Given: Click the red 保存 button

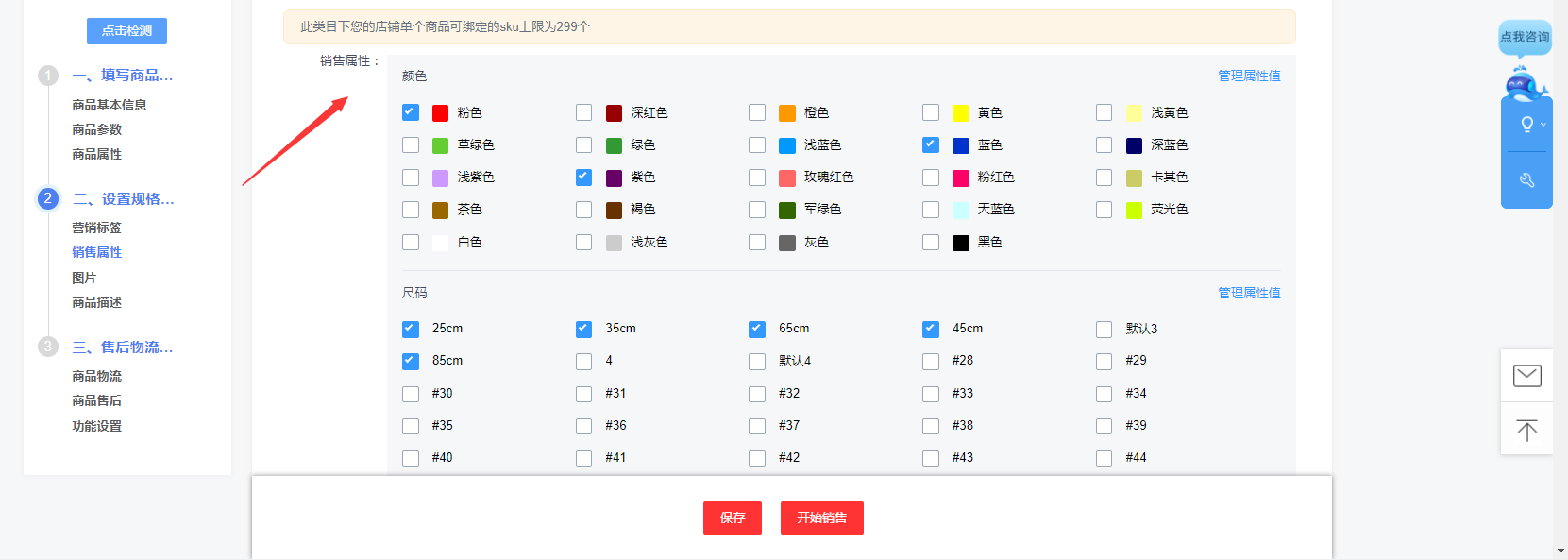Looking at the screenshot, I should tap(732, 518).
